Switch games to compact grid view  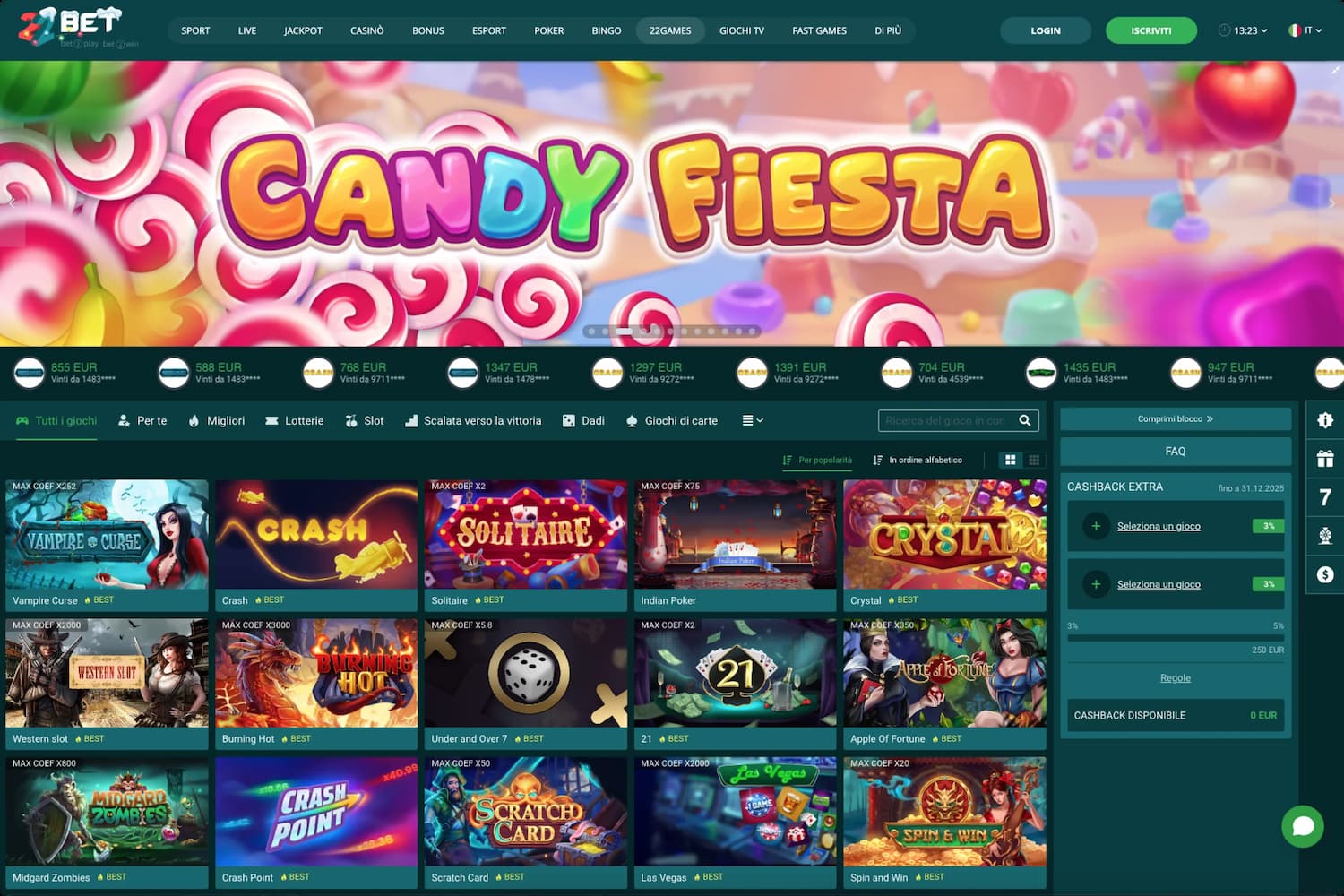tap(1034, 460)
